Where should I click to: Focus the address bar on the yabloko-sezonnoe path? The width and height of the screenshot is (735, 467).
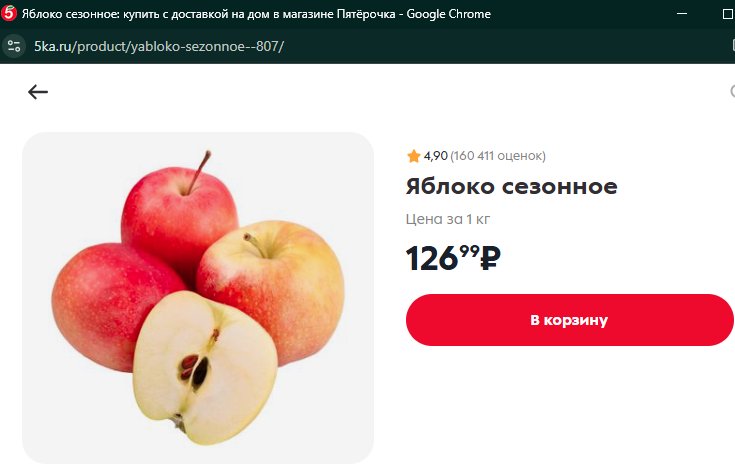(178, 46)
